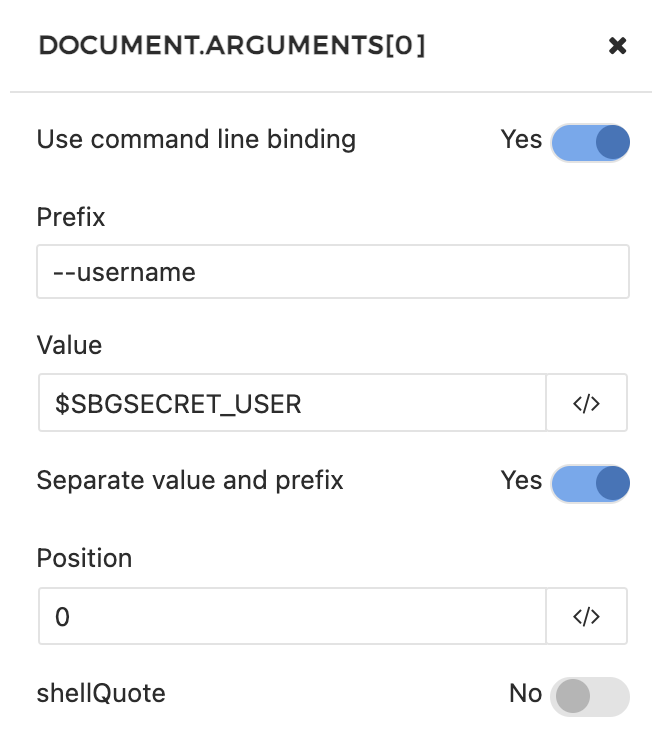
Task: Focus the Value field with $SBGSECRET_USER
Action: (x=292, y=403)
